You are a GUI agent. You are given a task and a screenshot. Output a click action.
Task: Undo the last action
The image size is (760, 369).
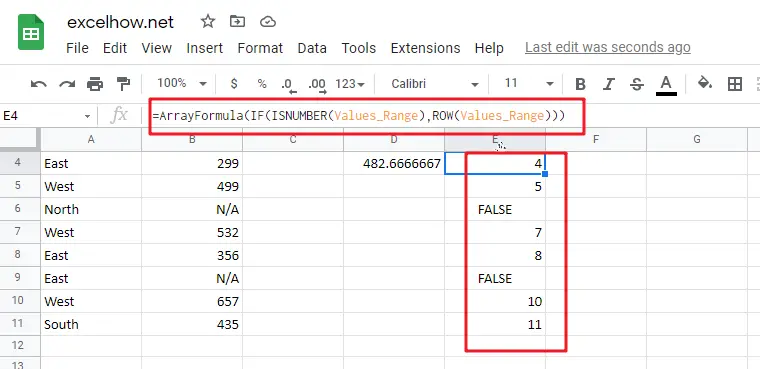(38, 84)
